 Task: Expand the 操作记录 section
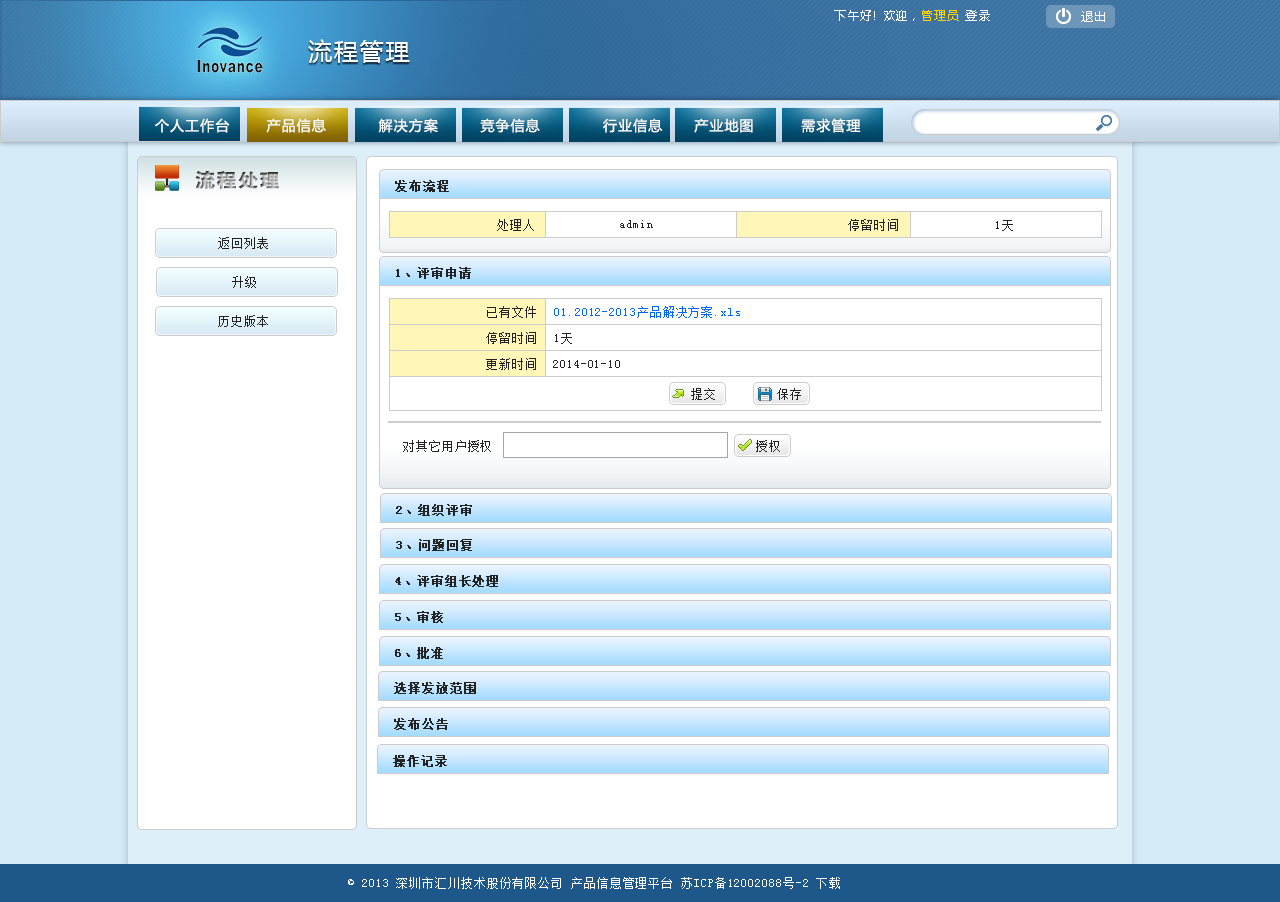(x=743, y=760)
